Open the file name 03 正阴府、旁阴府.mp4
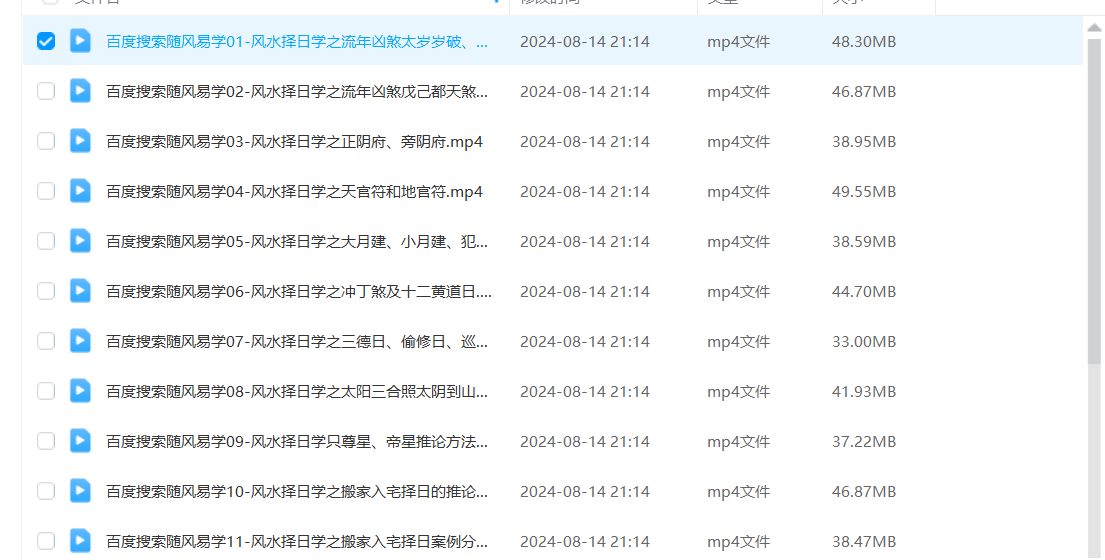Image resolution: width=1105 pixels, height=560 pixels. point(294,141)
